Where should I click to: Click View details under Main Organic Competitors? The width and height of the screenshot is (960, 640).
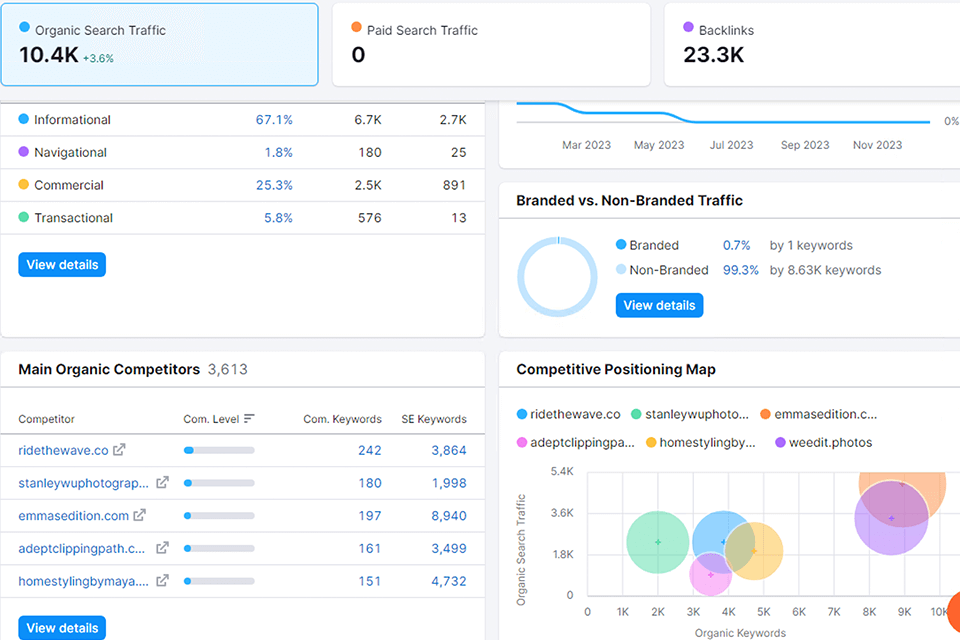62,628
